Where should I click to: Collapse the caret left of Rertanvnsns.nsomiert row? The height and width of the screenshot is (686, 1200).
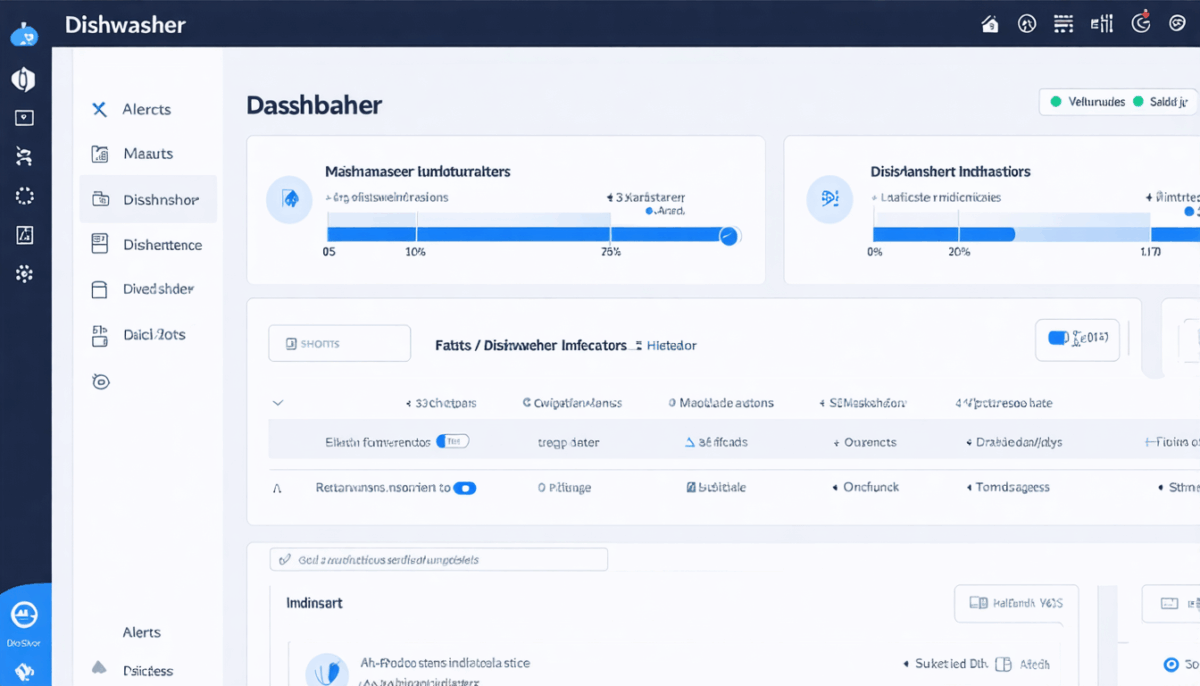(277, 489)
